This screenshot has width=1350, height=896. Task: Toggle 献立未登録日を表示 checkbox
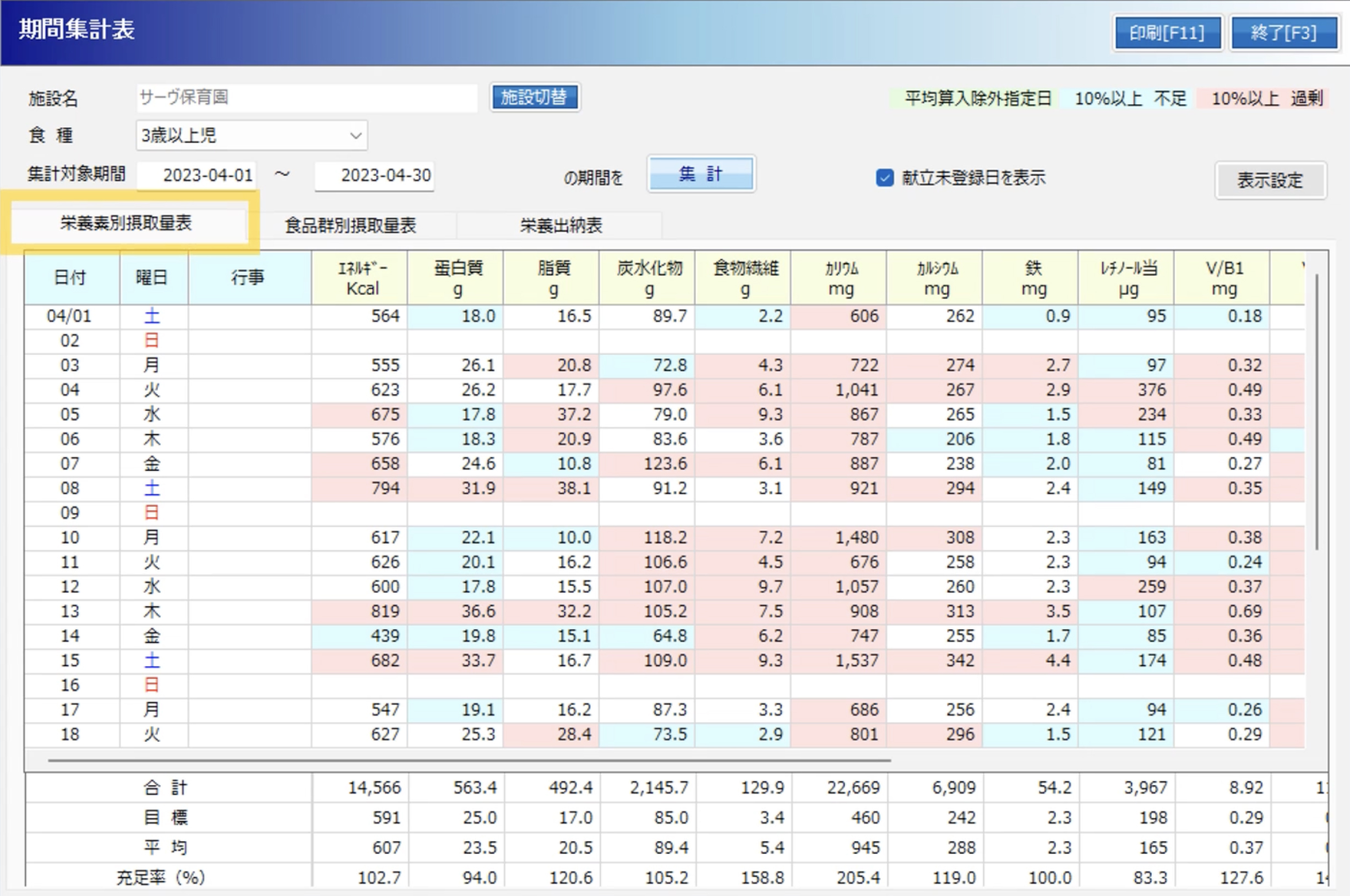(x=884, y=178)
